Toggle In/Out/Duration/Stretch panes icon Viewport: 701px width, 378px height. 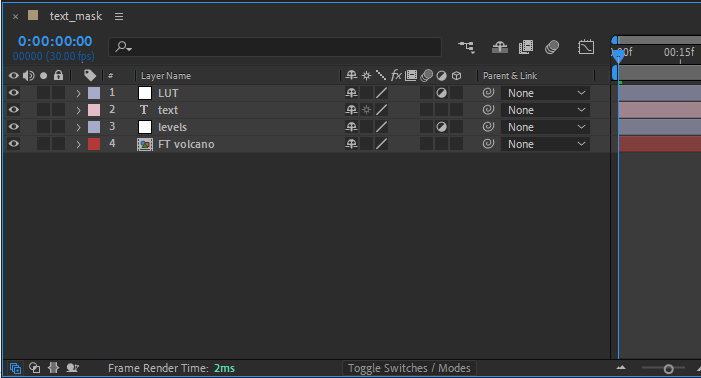53,368
